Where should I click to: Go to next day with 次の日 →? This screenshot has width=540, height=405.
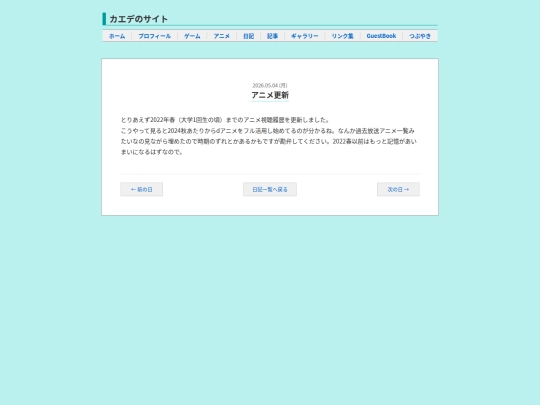[398, 189]
